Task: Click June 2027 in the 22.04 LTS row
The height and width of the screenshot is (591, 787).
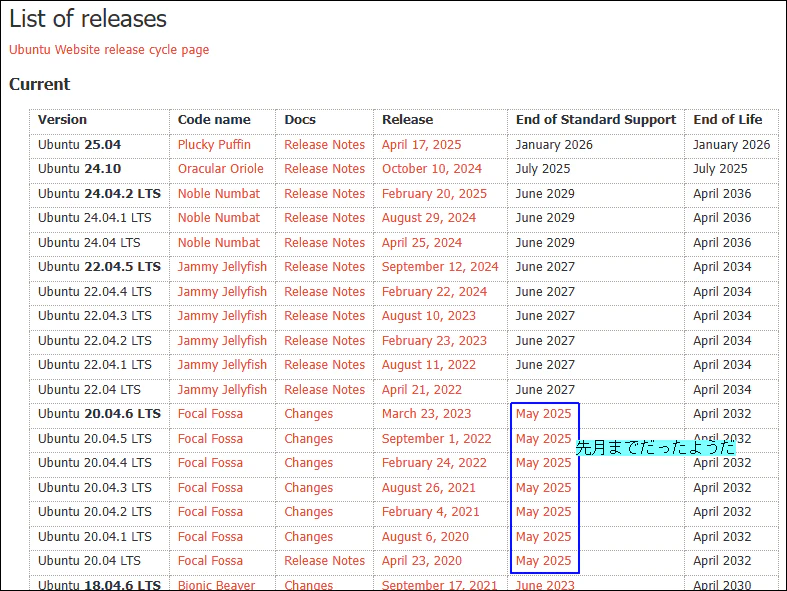Action: 545,390
